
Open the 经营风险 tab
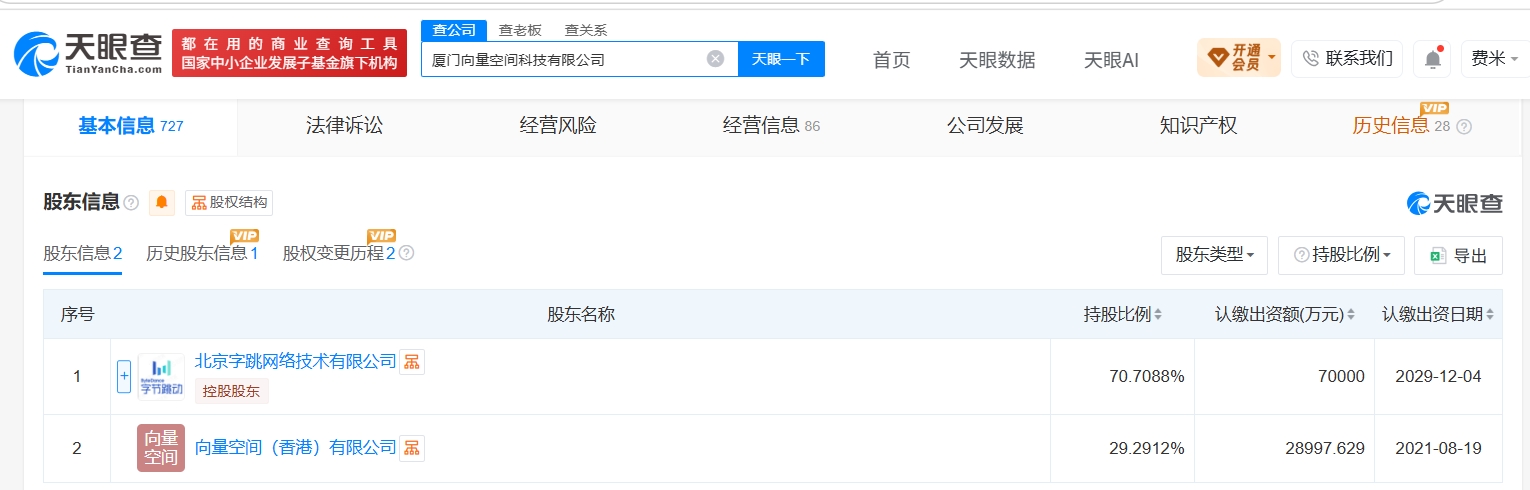tap(558, 126)
